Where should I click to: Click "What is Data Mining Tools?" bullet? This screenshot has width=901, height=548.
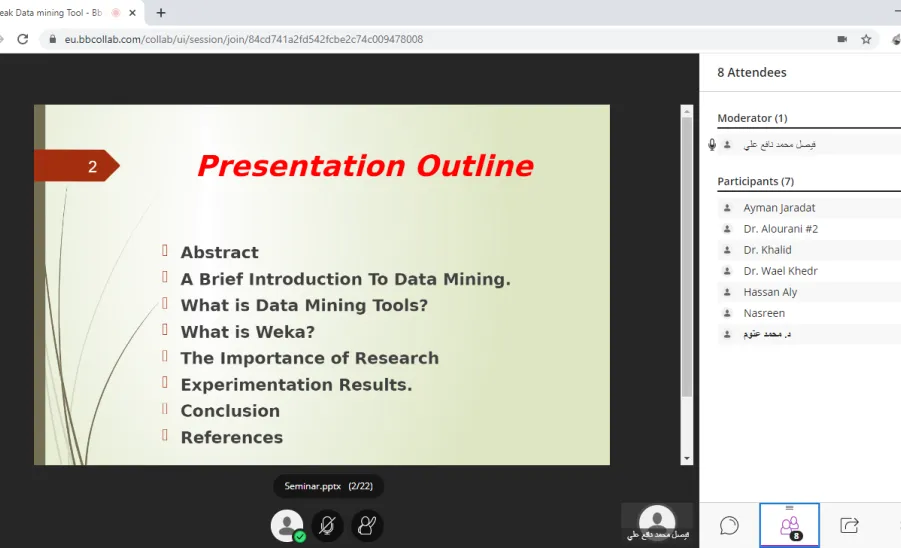pos(305,305)
